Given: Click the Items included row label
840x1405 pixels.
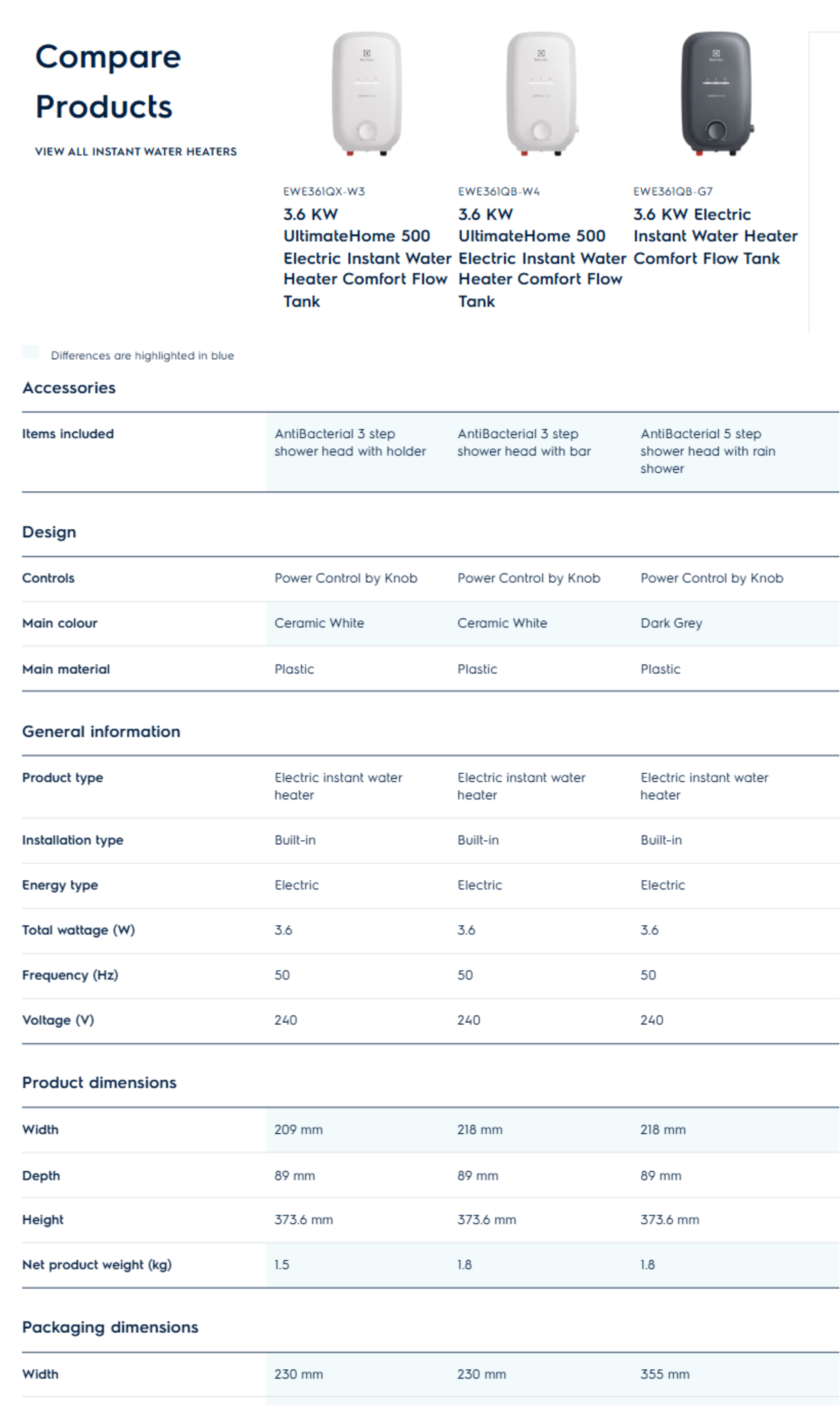Looking at the screenshot, I should (68, 434).
